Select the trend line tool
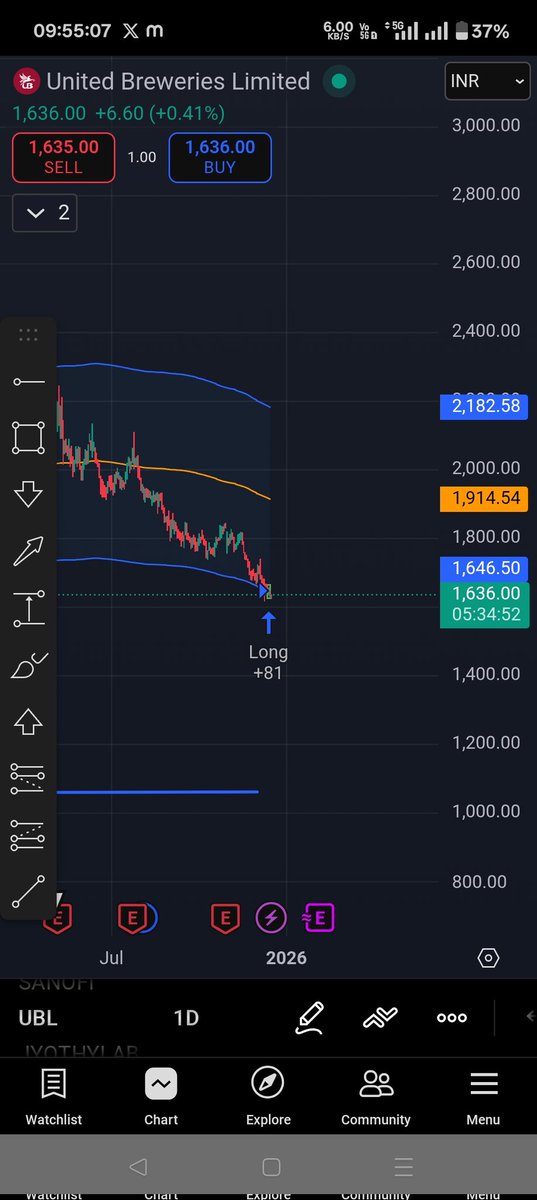This screenshot has height=1200, width=537. [x=28, y=890]
